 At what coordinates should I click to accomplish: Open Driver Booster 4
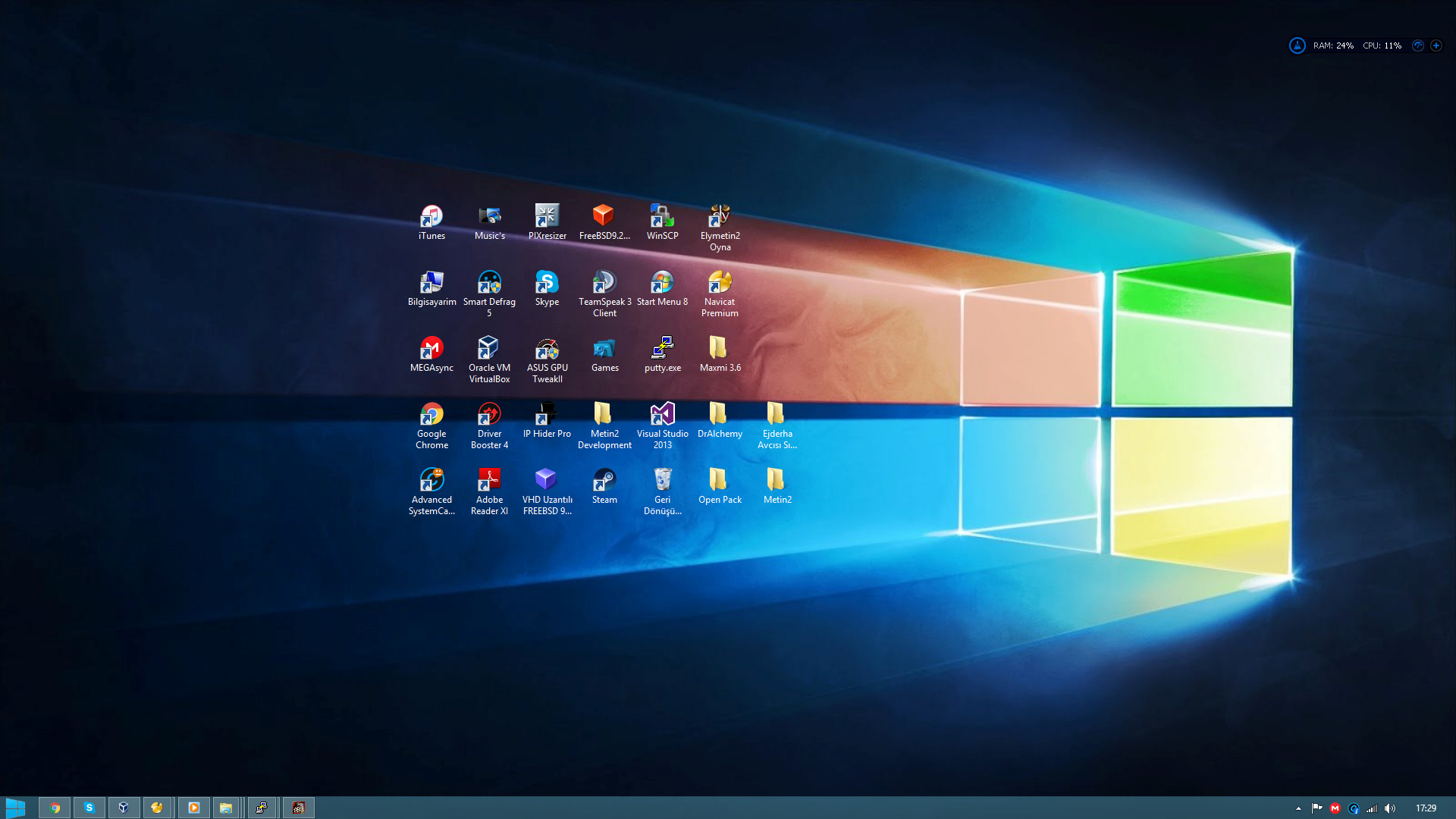tap(489, 425)
